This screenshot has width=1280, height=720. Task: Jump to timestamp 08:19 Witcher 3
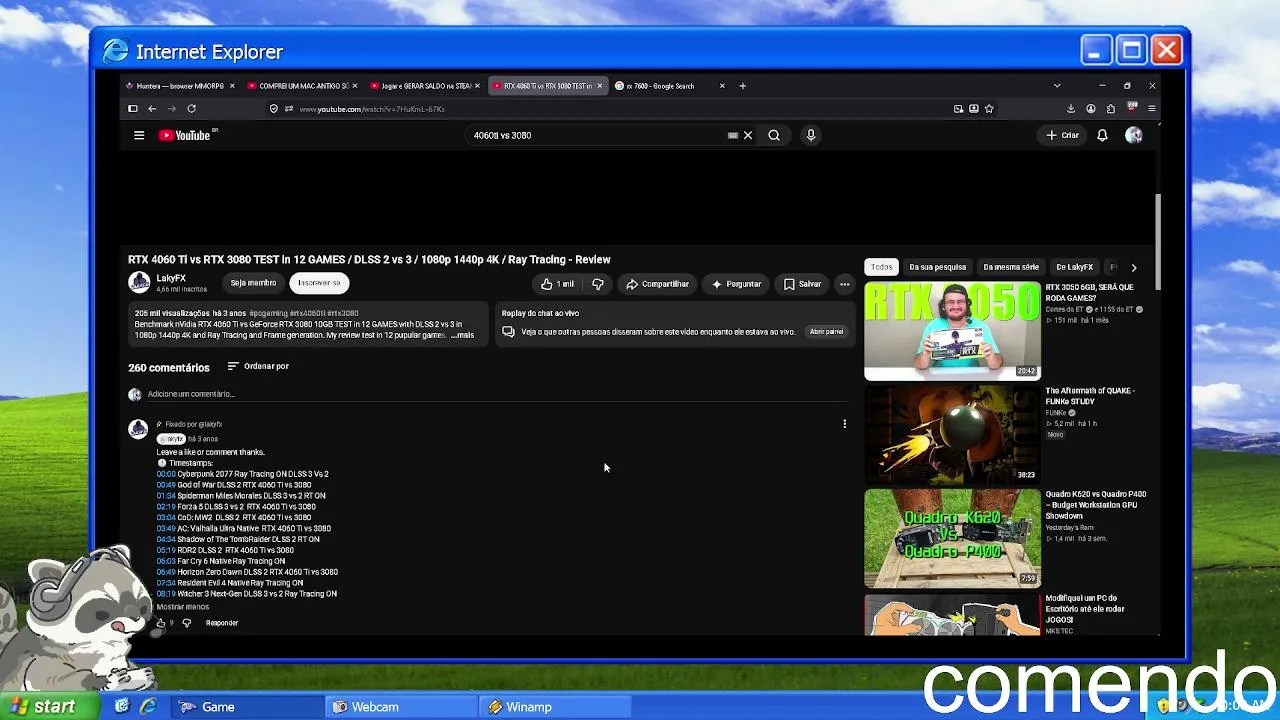click(166, 594)
